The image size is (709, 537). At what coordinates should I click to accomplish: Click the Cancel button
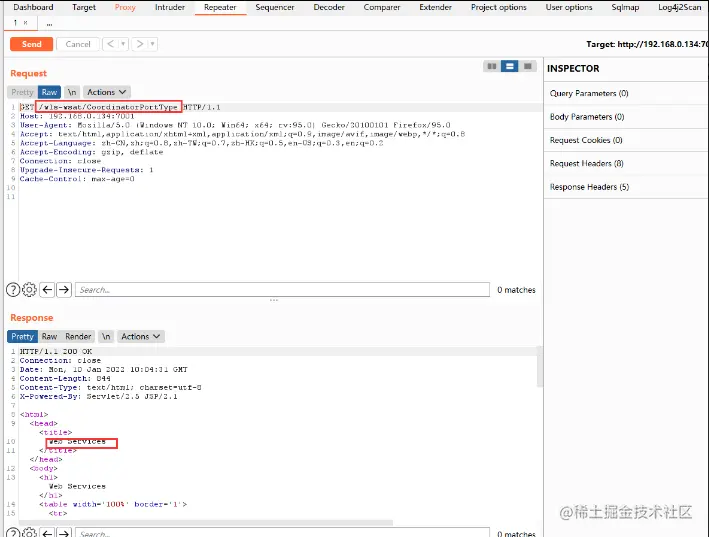78,44
